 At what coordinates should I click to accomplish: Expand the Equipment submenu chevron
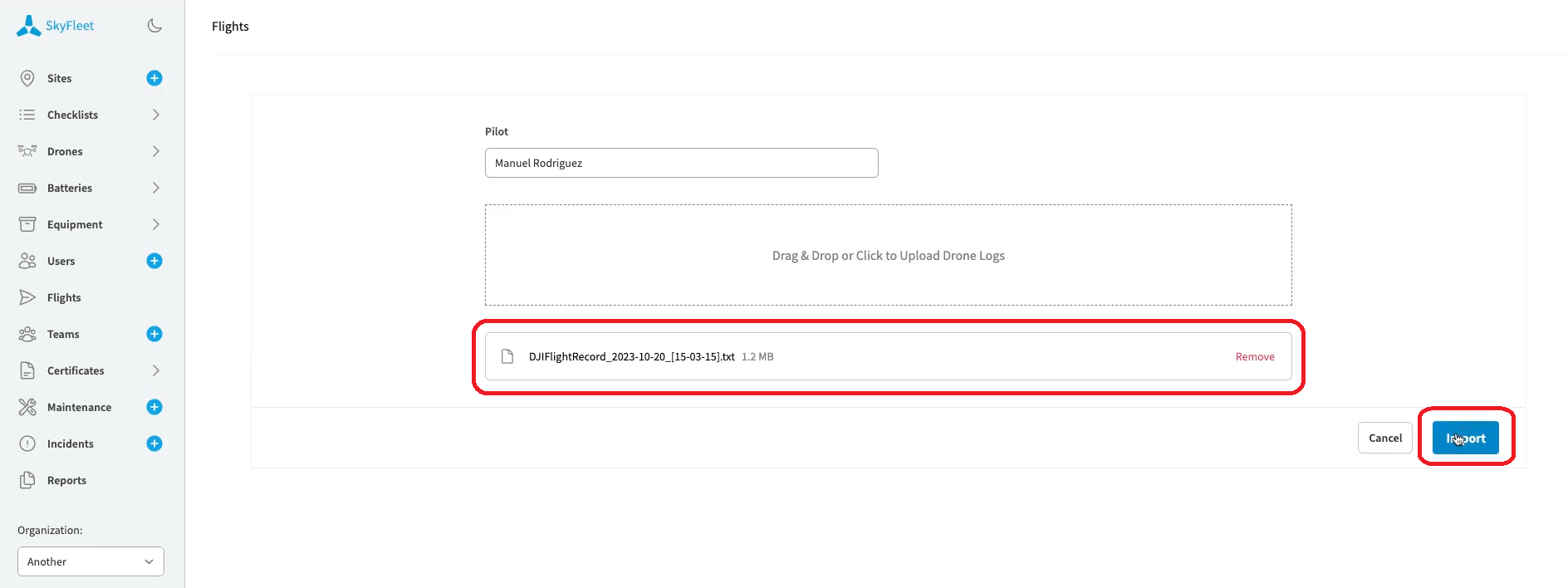pyautogui.click(x=155, y=224)
